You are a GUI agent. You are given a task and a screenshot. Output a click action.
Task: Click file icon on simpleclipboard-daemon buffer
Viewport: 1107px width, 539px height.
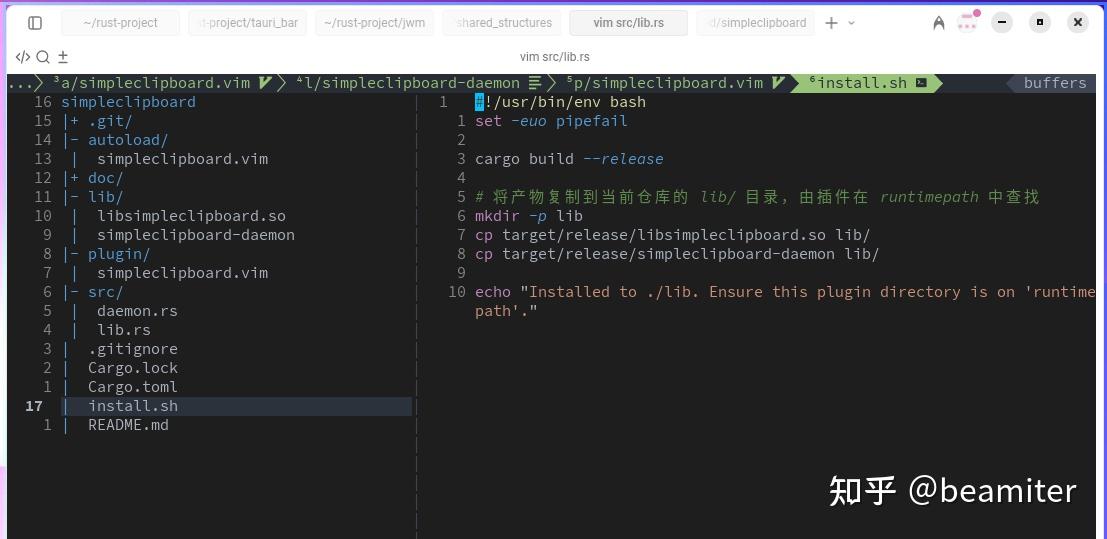534,83
